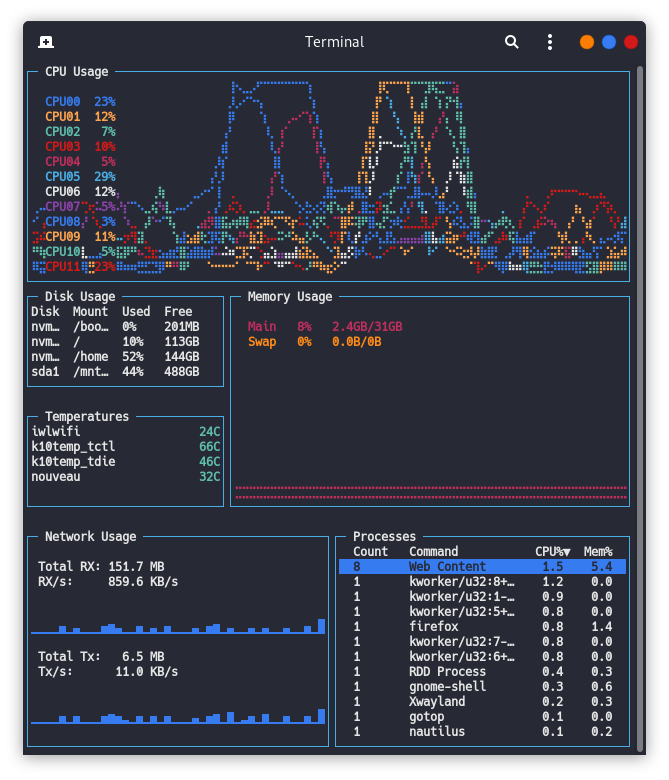This screenshot has height=780, width=669.
Task: Click the CPU05 legend label
Action: pyautogui.click(x=63, y=177)
